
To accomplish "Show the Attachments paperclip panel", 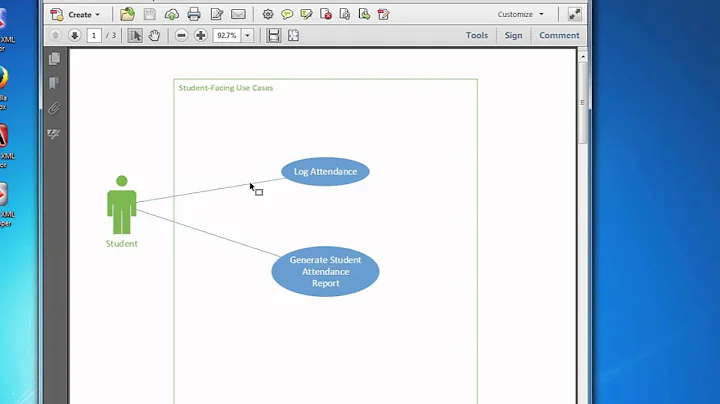I will (x=54, y=108).
